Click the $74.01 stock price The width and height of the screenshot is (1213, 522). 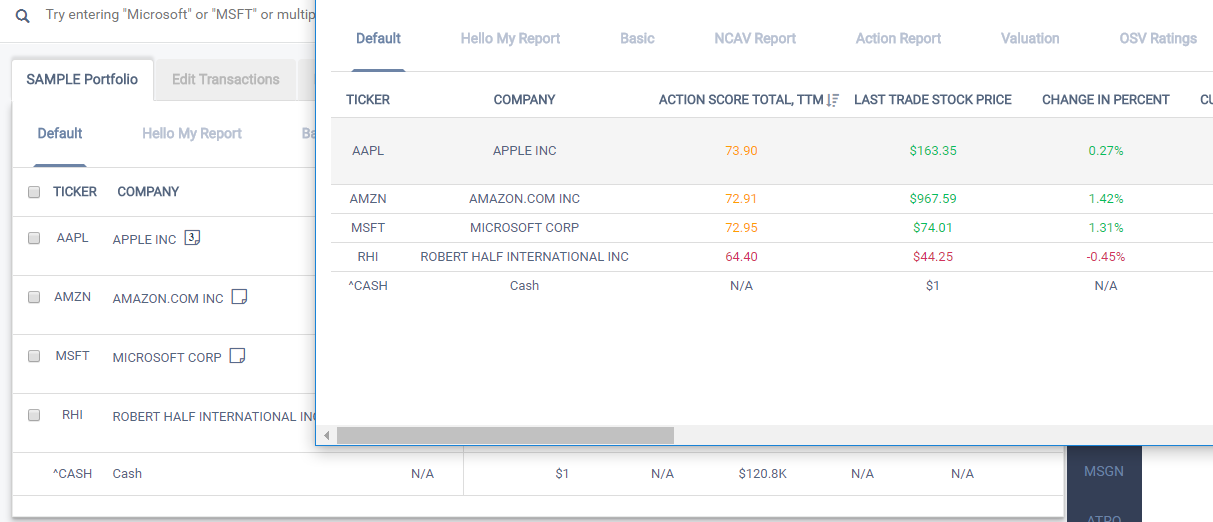click(933, 228)
